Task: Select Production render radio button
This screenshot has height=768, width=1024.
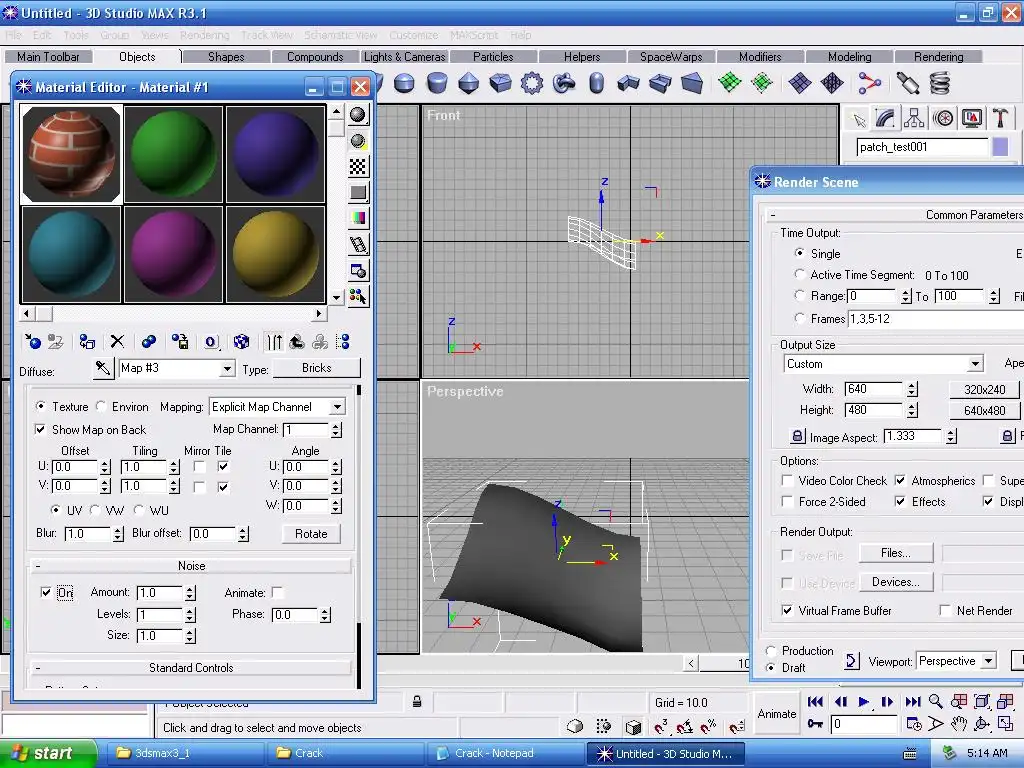Action: tap(771, 650)
